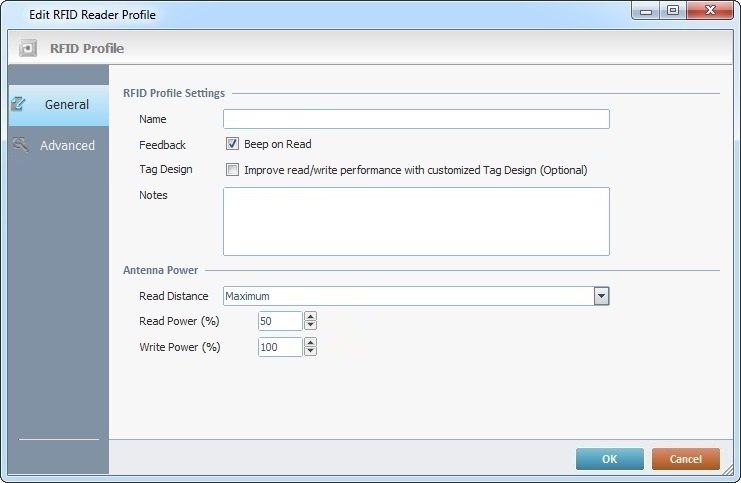
Task: Toggle the Beep on Read checkbox
Action: click(232, 144)
